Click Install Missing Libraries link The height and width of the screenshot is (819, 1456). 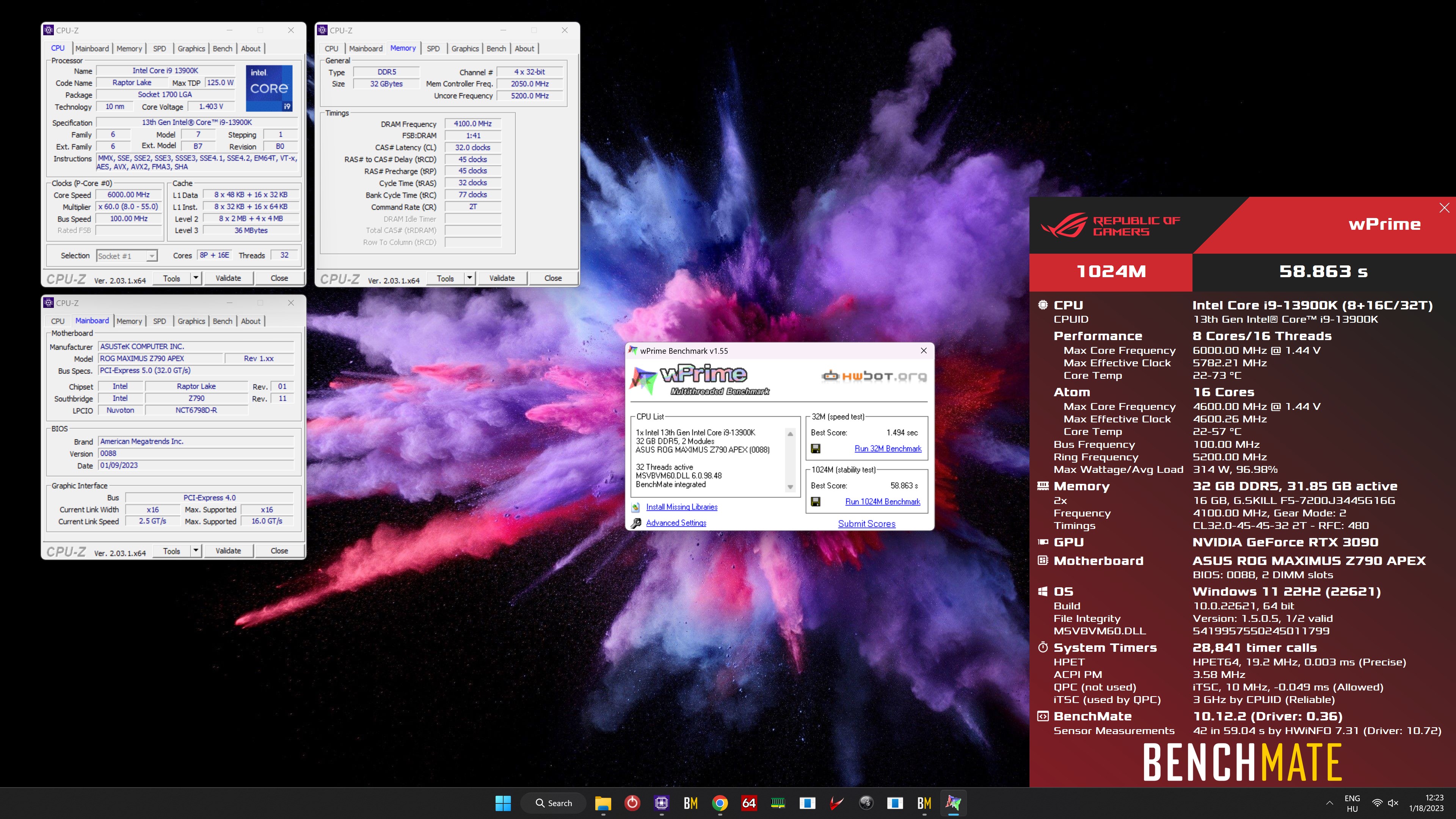682,507
